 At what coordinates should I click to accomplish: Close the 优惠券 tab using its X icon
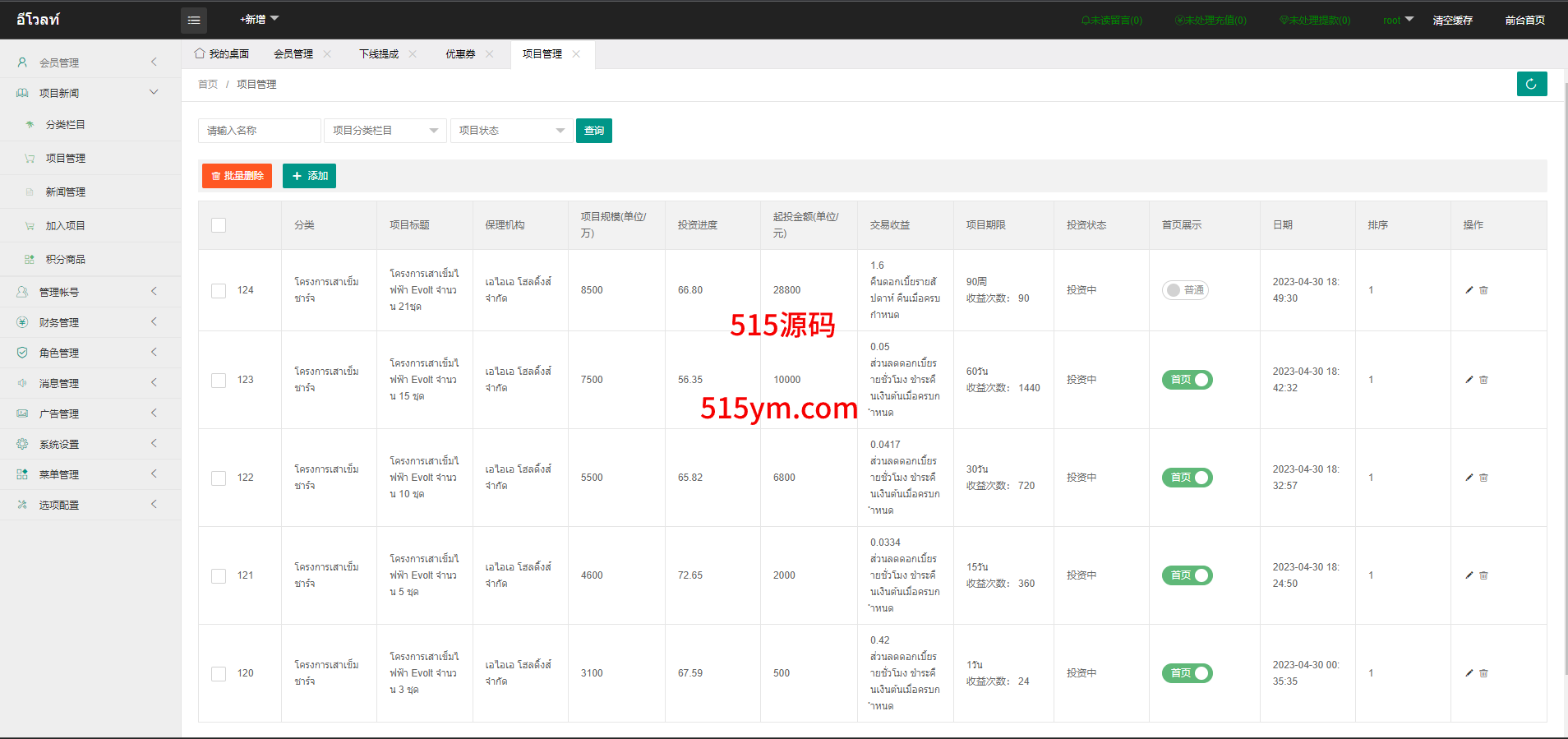click(490, 54)
